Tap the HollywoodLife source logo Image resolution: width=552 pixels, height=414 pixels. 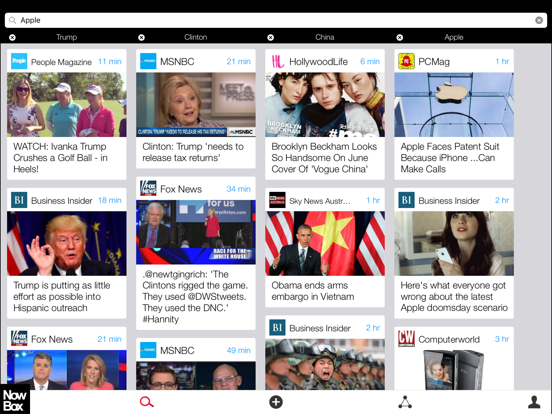tap(277, 61)
